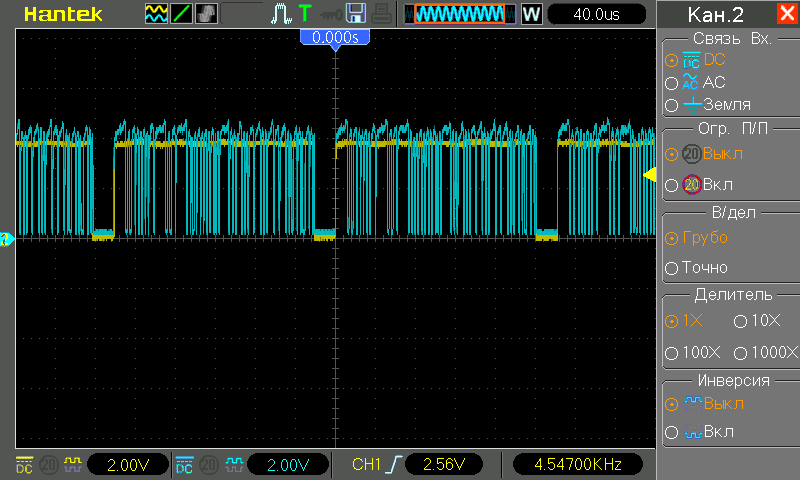
Task: Click the pulse trigger status icon
Action: click(x=280, y=13)
